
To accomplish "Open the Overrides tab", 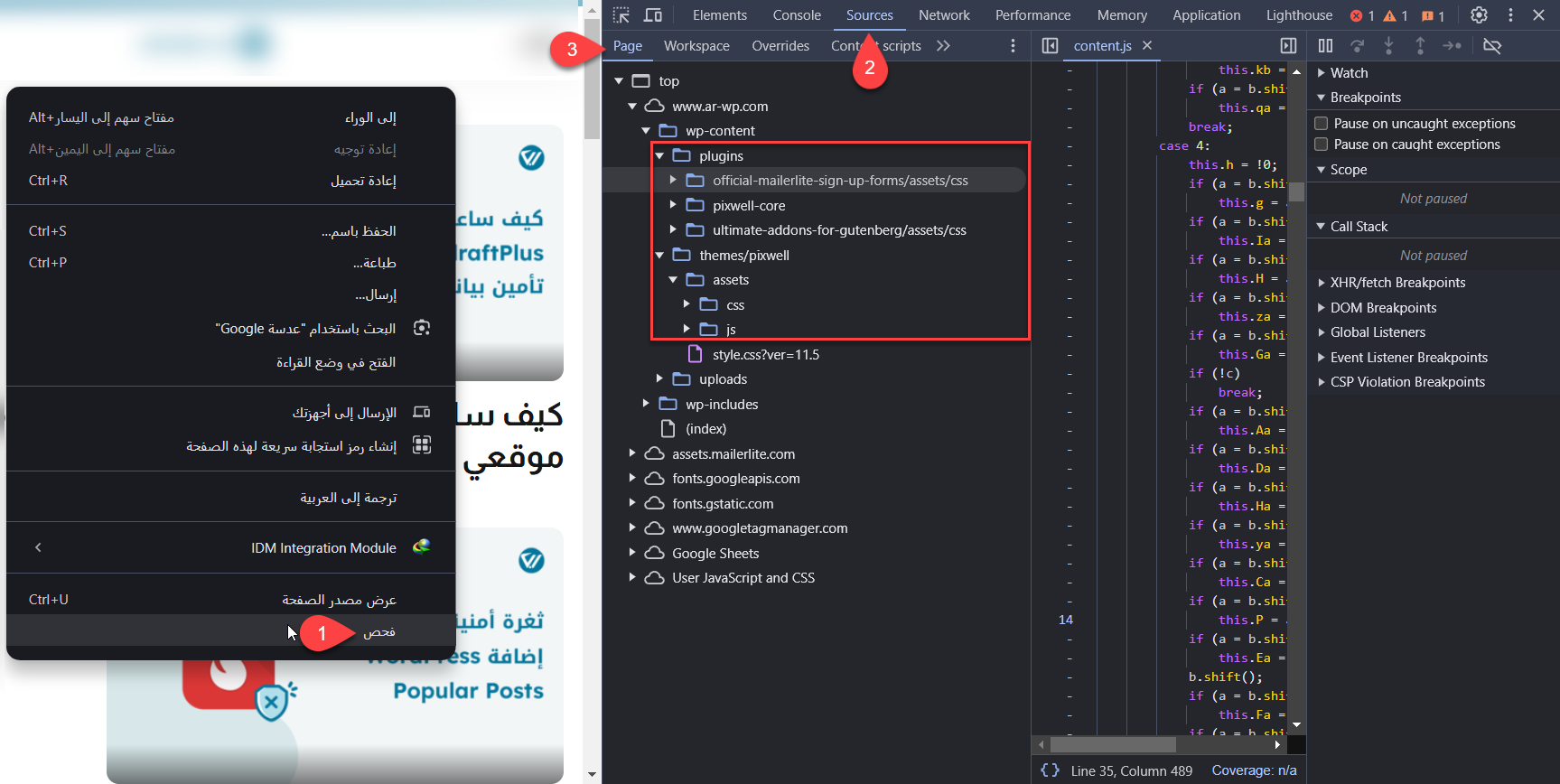I will (x=780, y=46).
